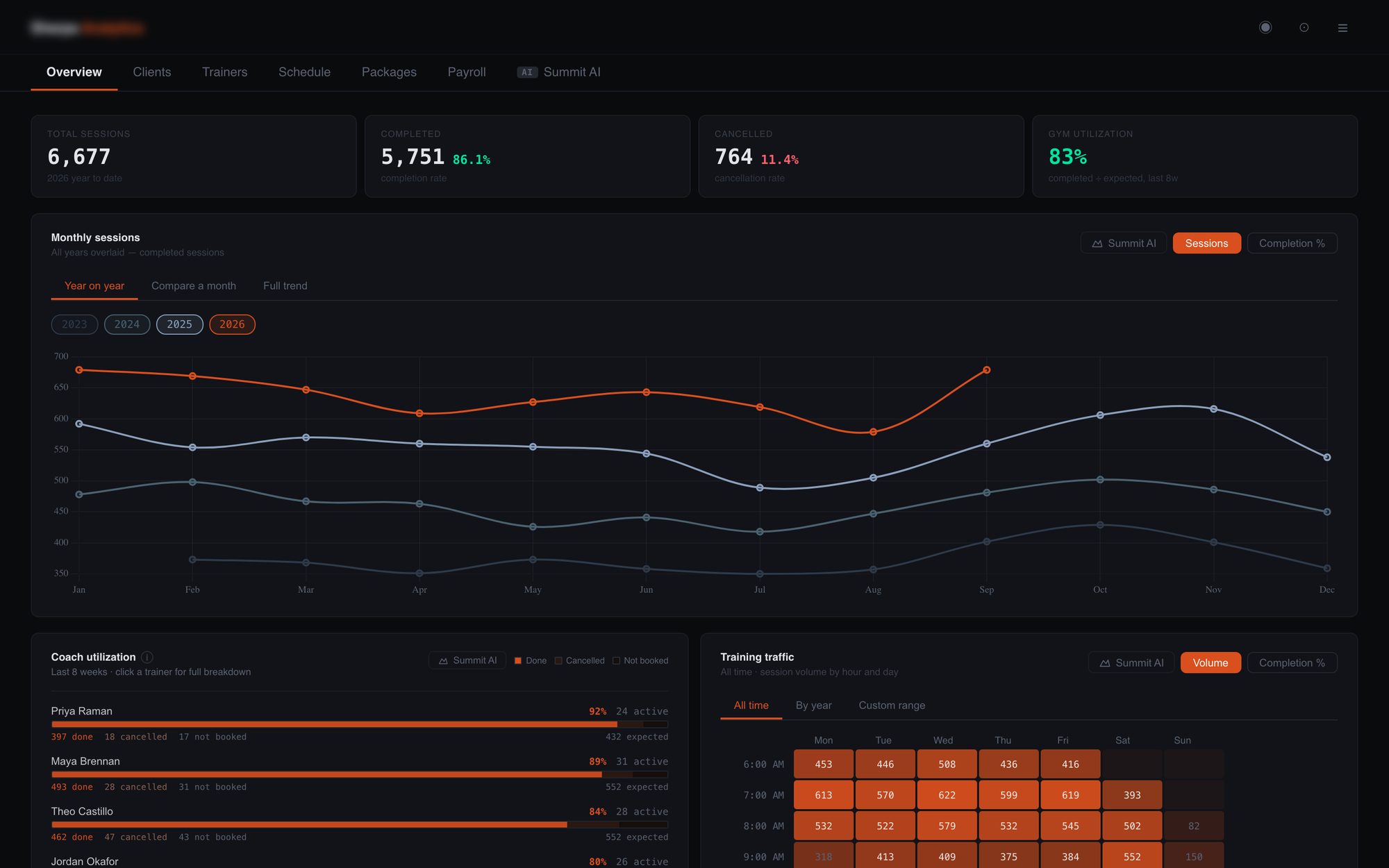
Task: Open Summit AI in Monthly sessions panel
Action: pos(1124,243)
